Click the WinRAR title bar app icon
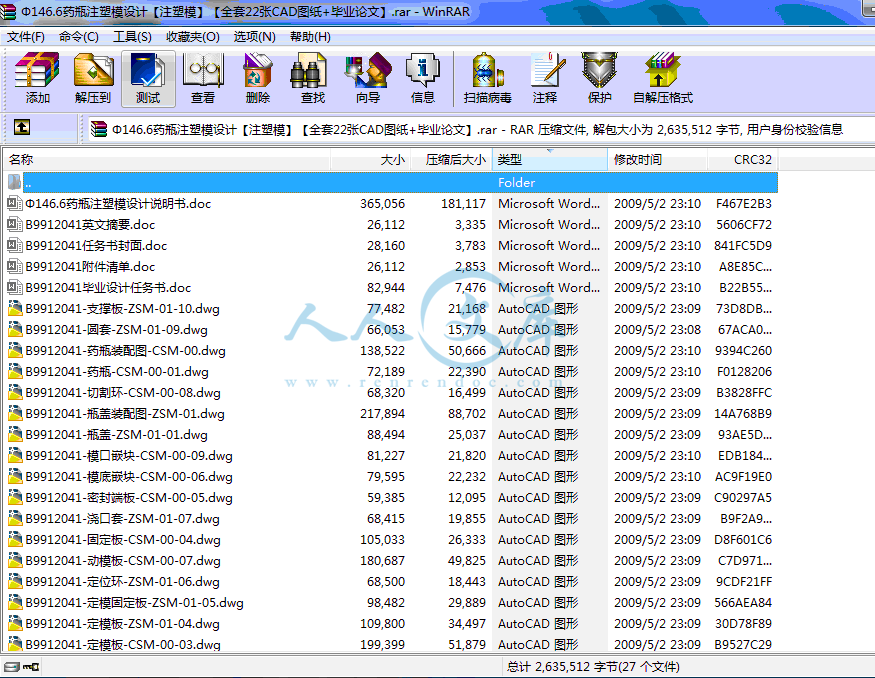The image size is (875, 678). (x=7, y=11)
